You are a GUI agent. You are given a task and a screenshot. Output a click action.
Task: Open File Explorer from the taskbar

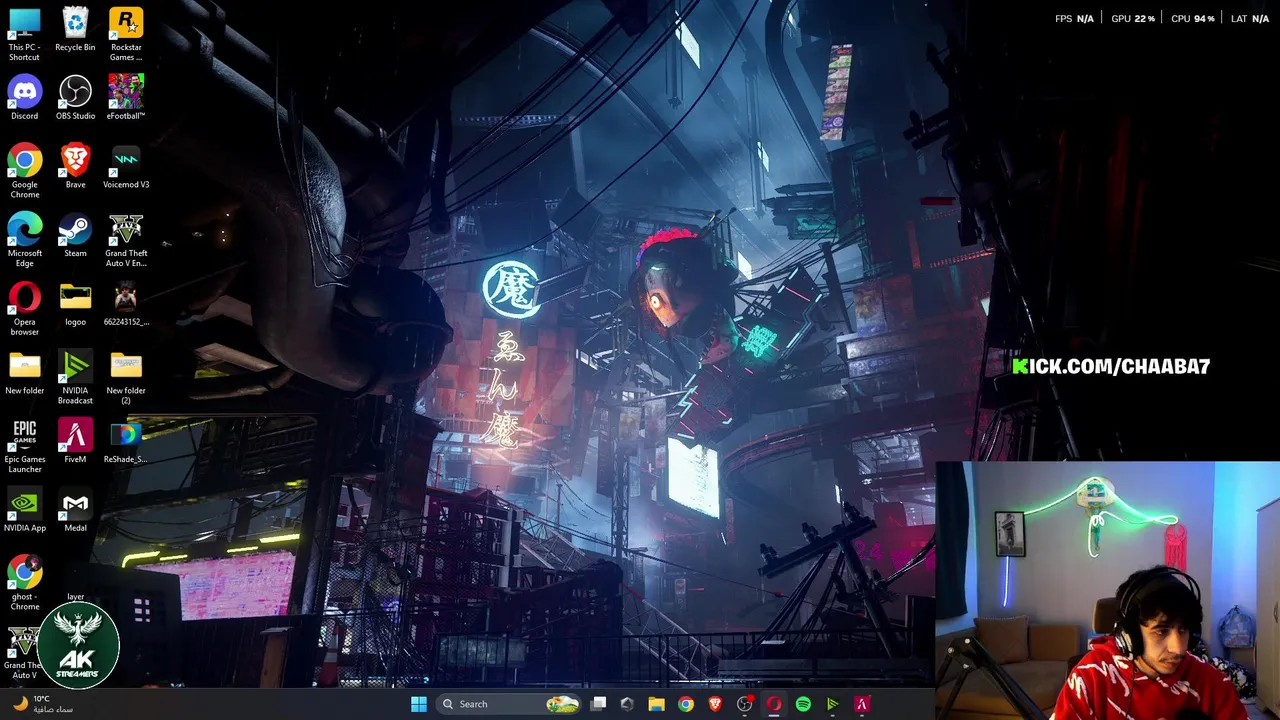pos(656,704)
